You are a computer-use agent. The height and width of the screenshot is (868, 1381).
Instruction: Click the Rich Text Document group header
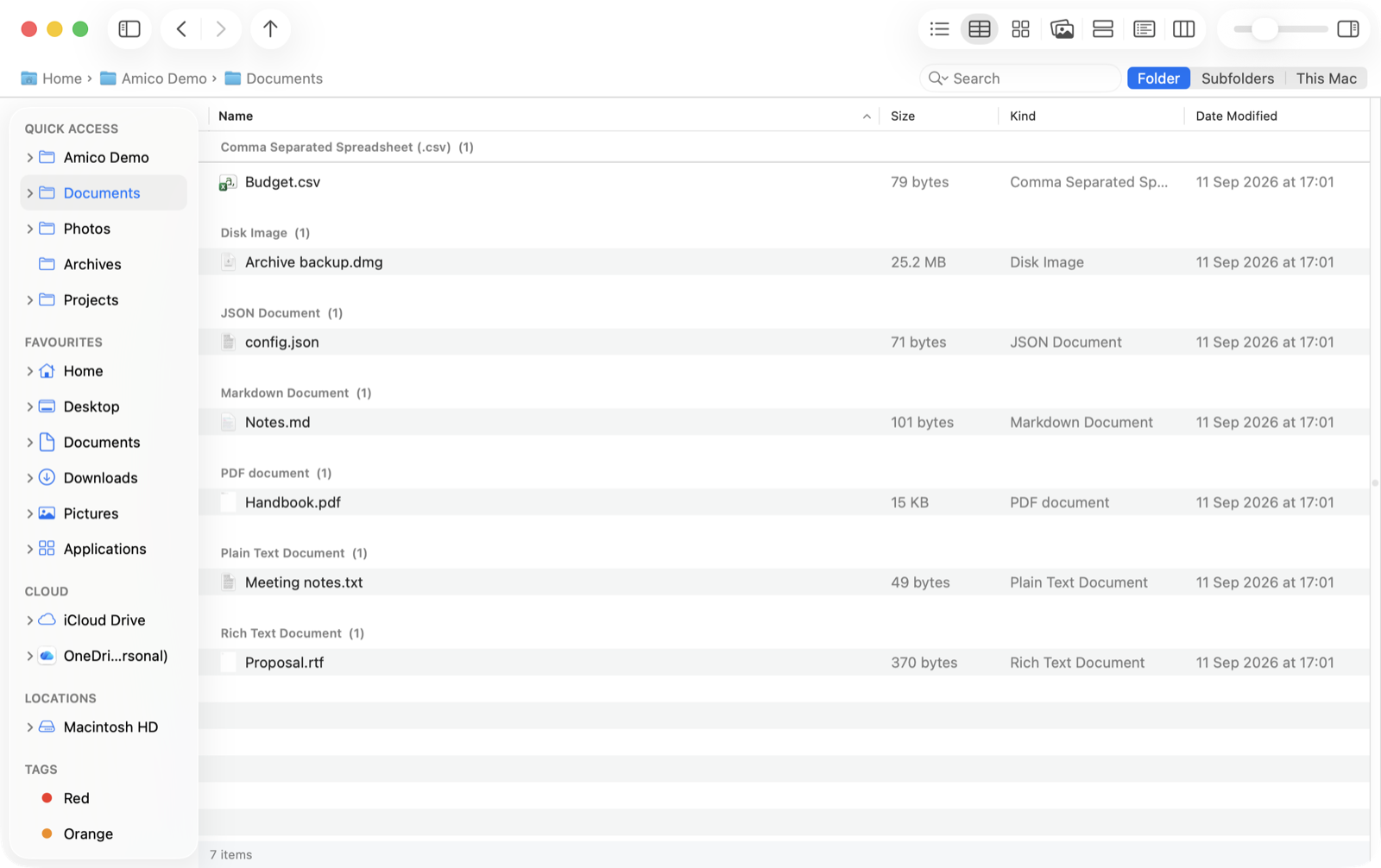[x=292, y=633]
